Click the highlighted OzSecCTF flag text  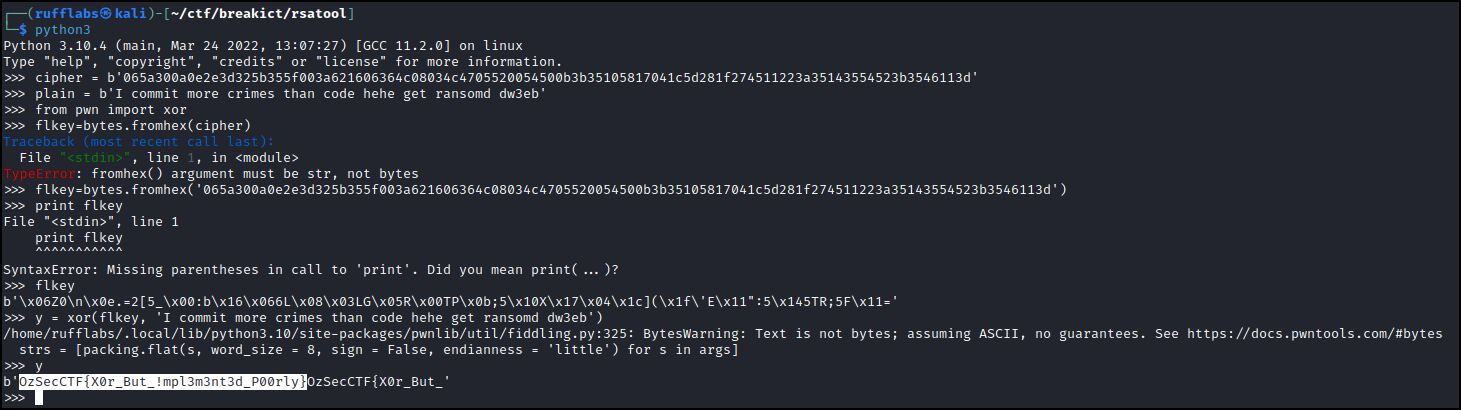162,382
